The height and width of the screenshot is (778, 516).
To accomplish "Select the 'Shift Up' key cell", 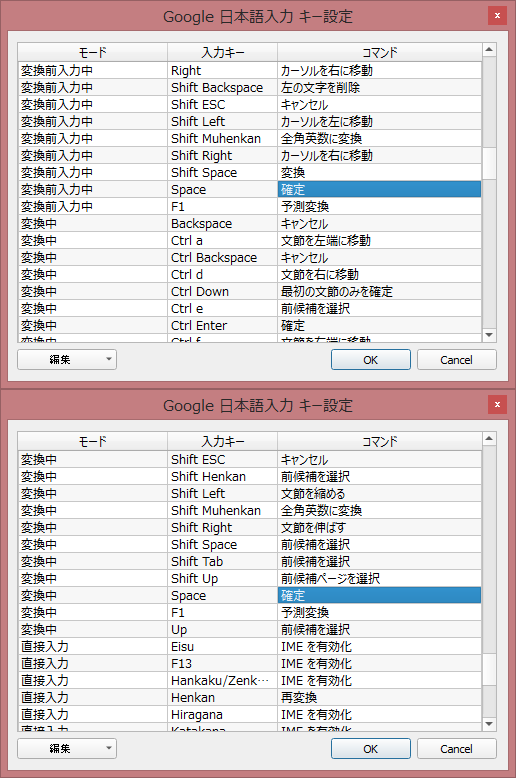I will [222, 578].
